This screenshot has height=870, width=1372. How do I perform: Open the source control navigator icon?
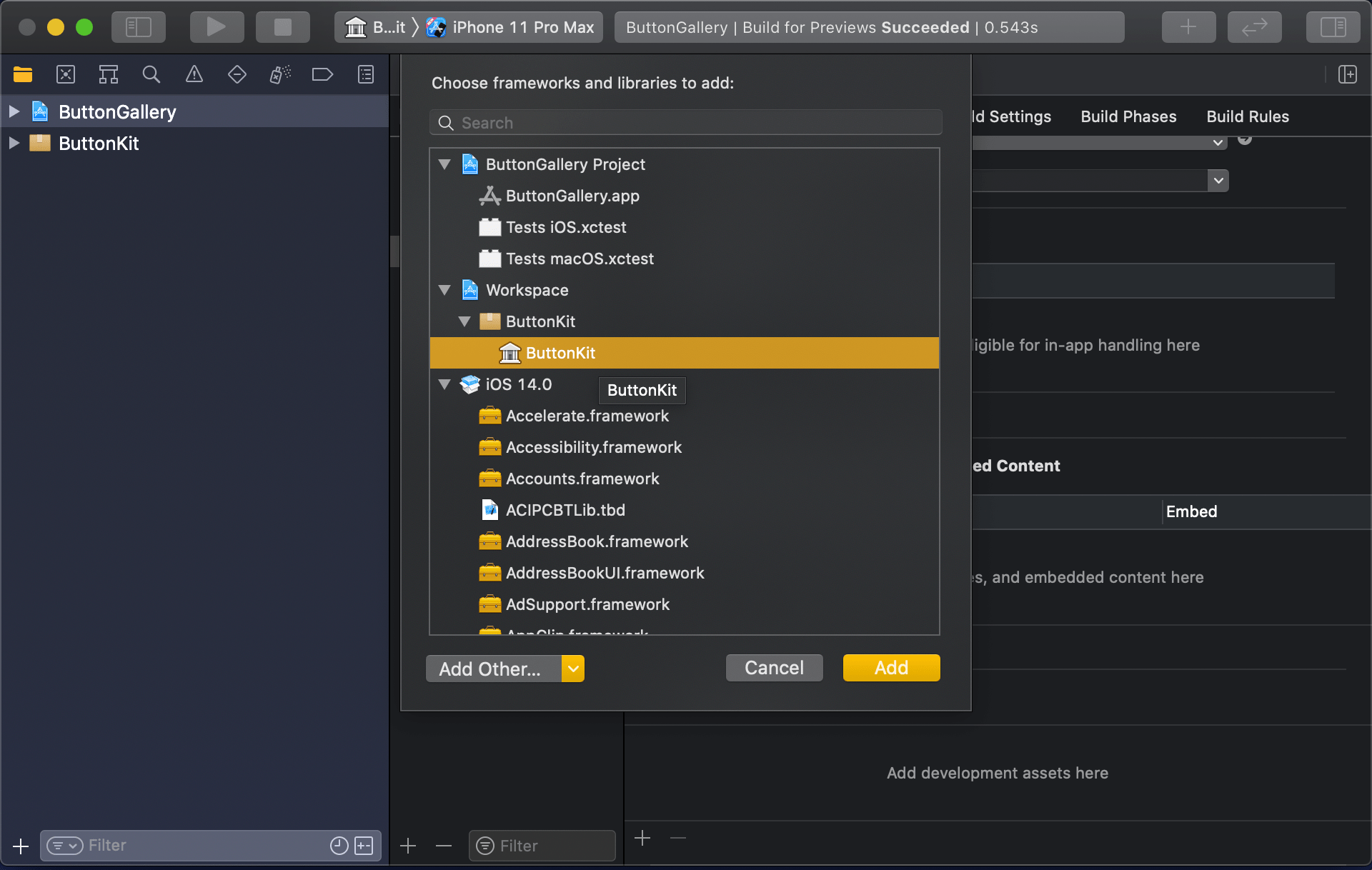tap(66, 74)
